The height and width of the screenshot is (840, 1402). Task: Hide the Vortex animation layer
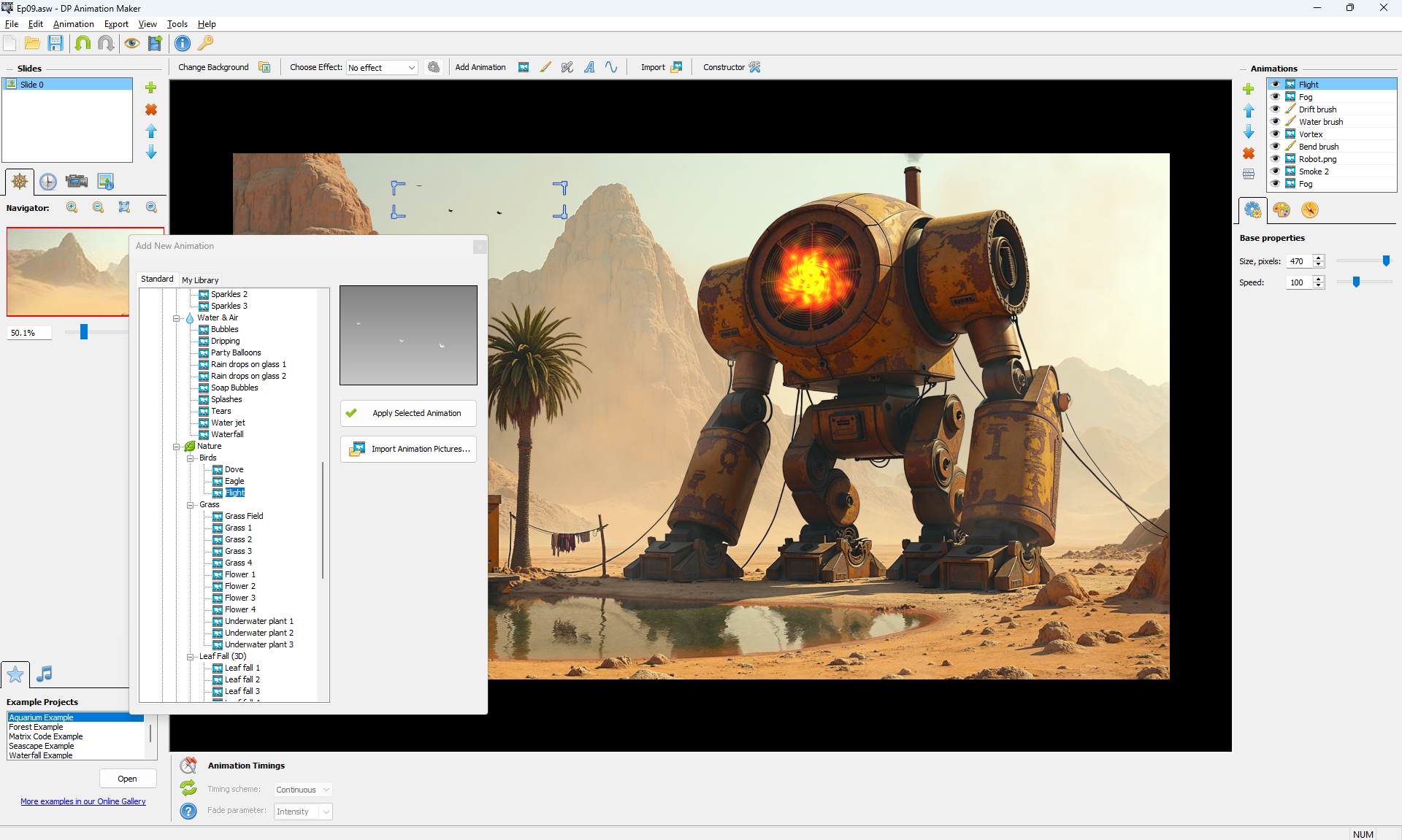tap(1275, 134)
